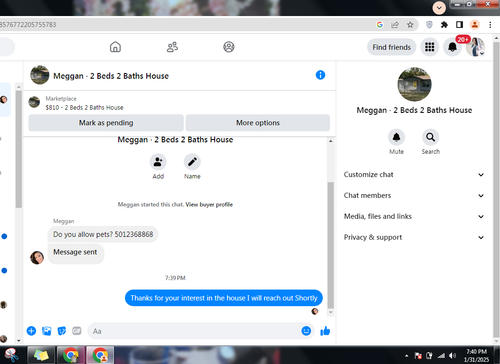Open the emoji picker smiley icon
This screenshot has height=364, width=500.
point(306,331)
